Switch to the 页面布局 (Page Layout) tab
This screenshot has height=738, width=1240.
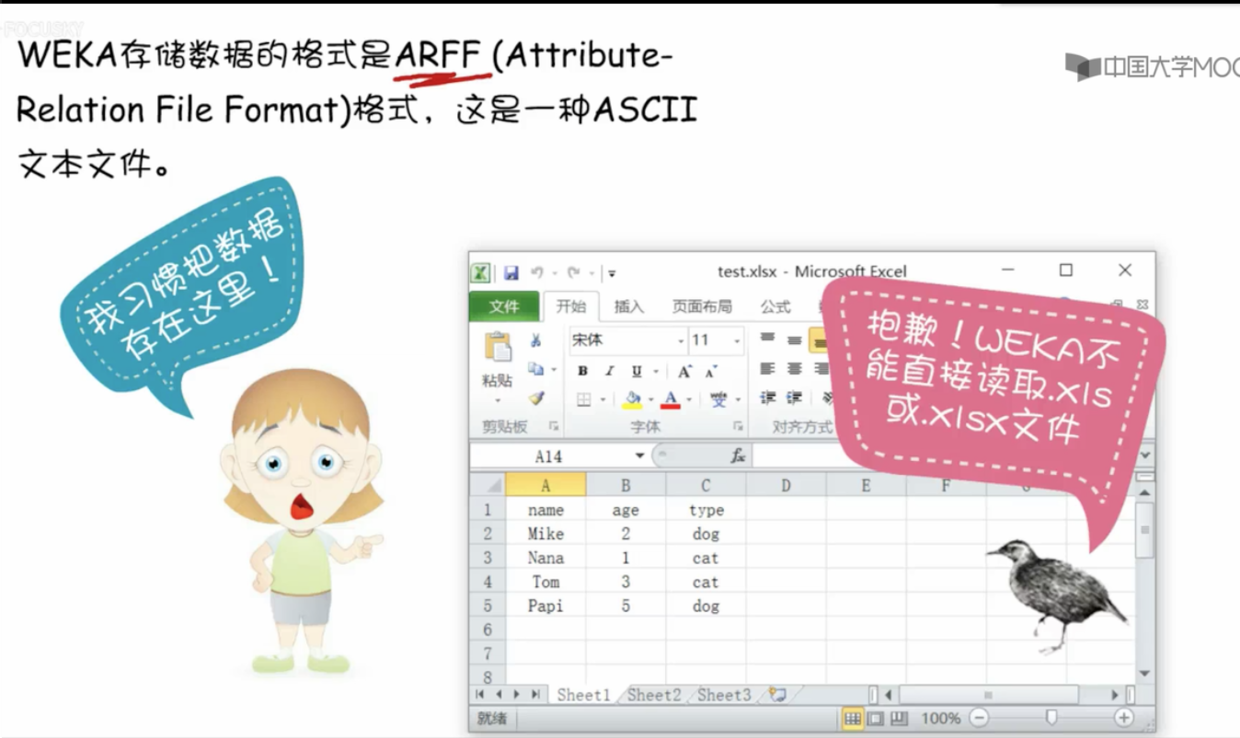coord(702,306)
